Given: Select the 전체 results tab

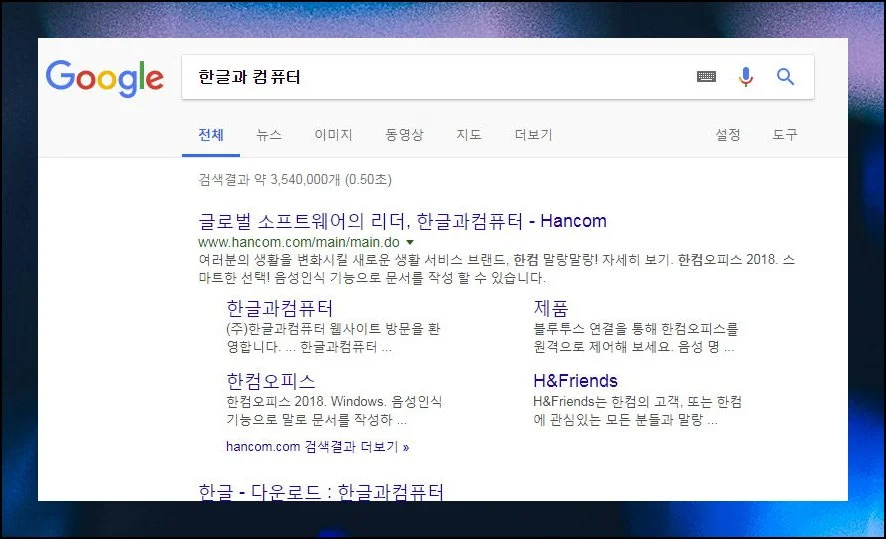Looking at the screenshot, I should [211, 135].
